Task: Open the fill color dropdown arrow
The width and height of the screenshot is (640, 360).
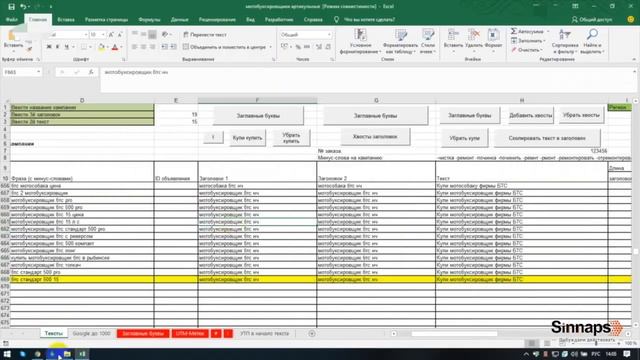Action: (107, 47)
